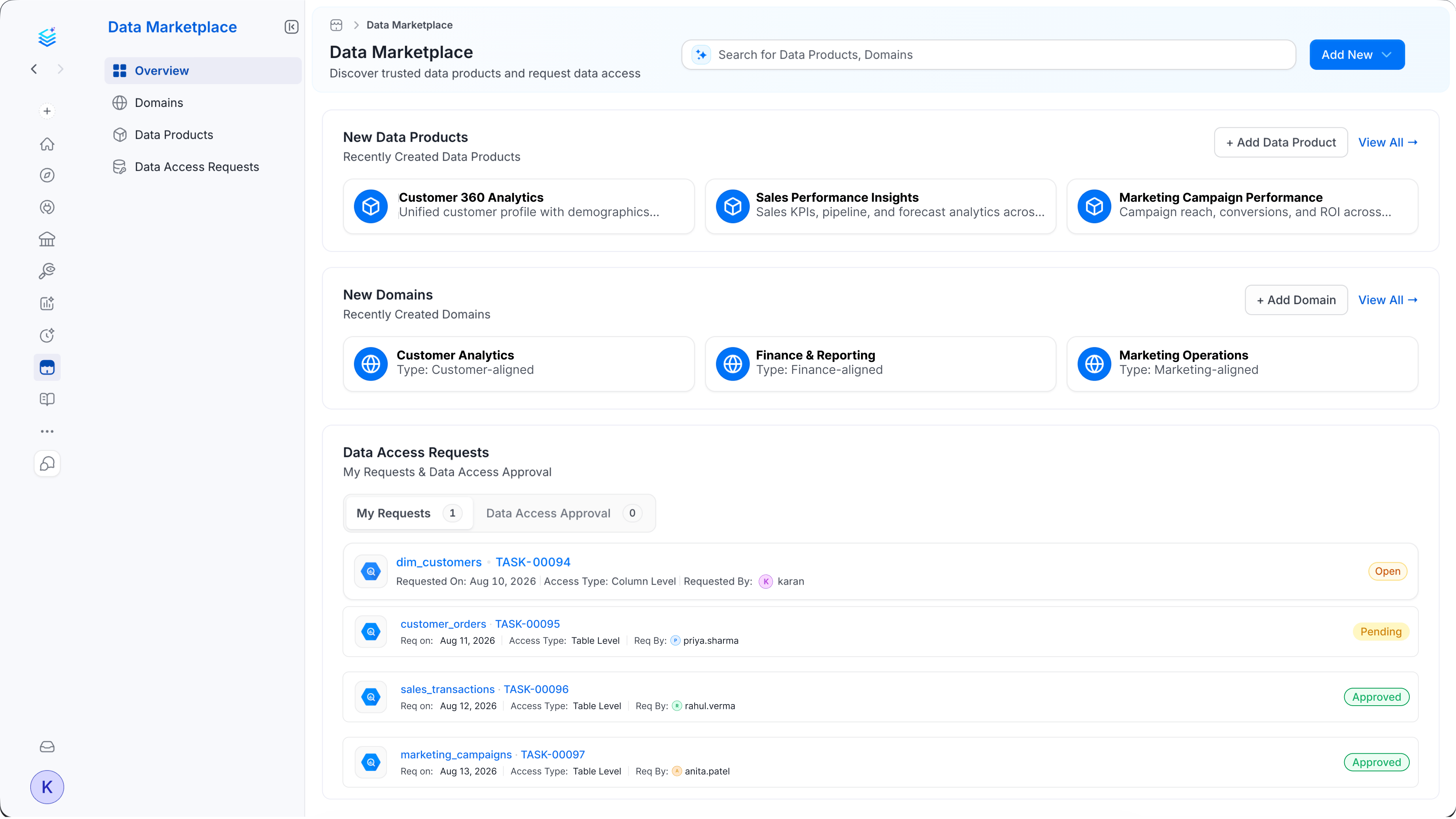The height and width of the screenshot is (819, 1456).
Task: Open the three-dots more menu in rail
Action: (x=47, y=431)
